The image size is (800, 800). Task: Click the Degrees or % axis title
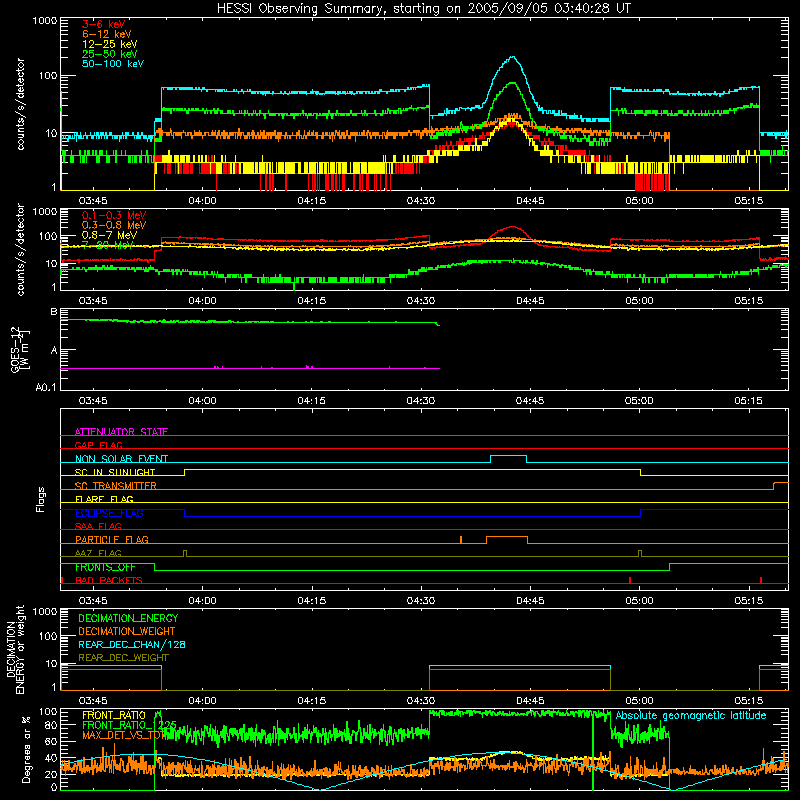coord(26,749)
